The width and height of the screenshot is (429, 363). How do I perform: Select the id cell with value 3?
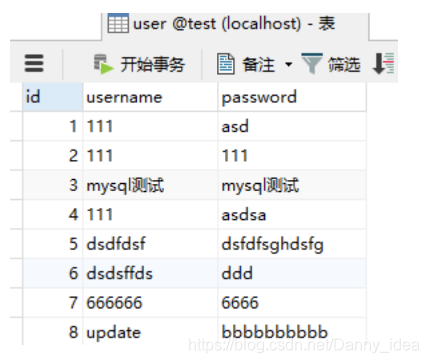[x=53, y=185]
